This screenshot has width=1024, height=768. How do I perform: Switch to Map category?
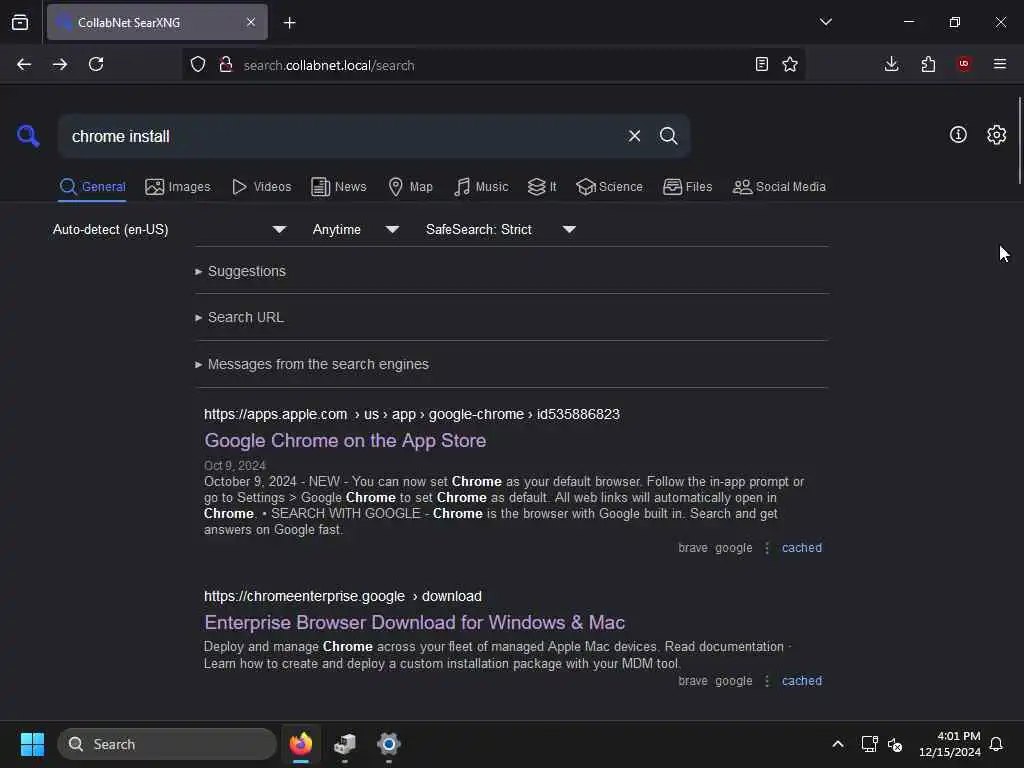(410, 187)
